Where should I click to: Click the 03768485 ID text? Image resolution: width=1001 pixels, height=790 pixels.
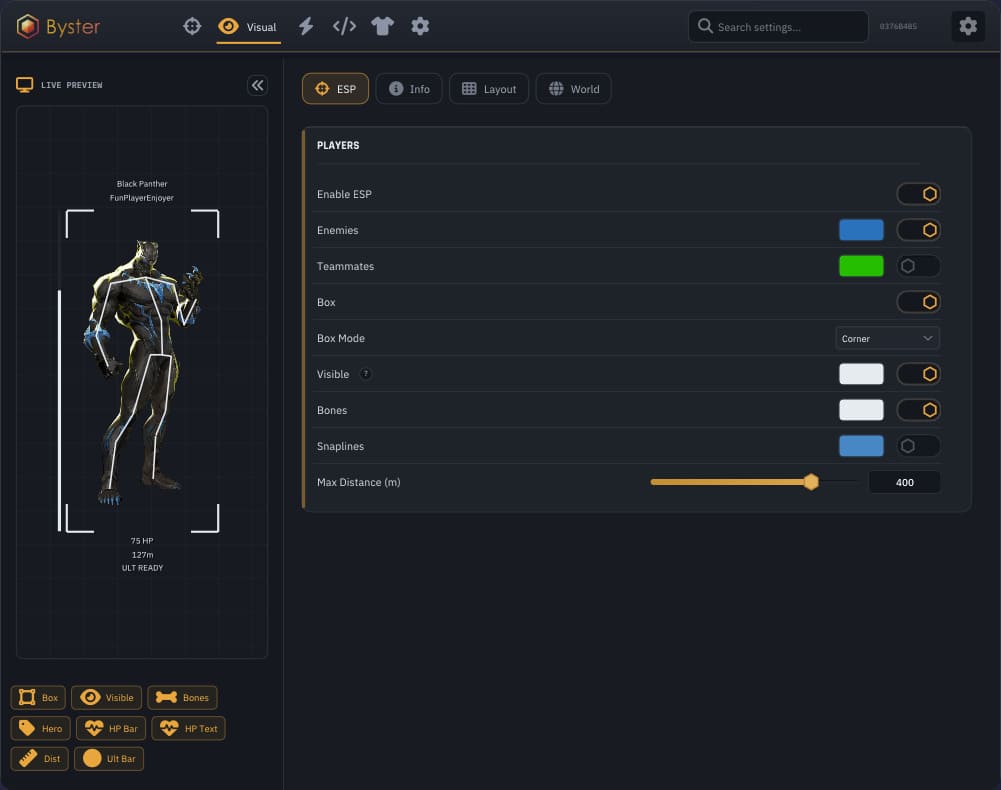tap(898, 26)
